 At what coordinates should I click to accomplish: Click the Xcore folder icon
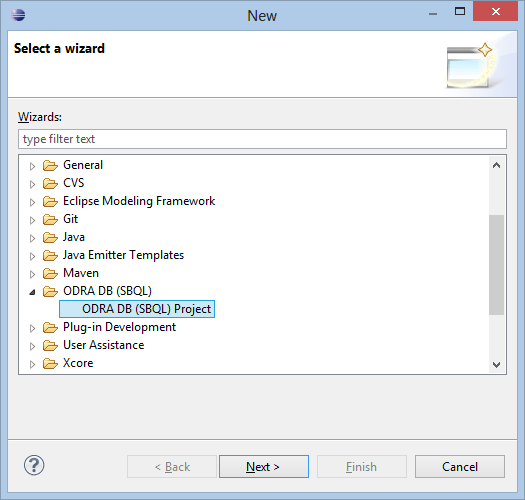click(x=50, y=364)
